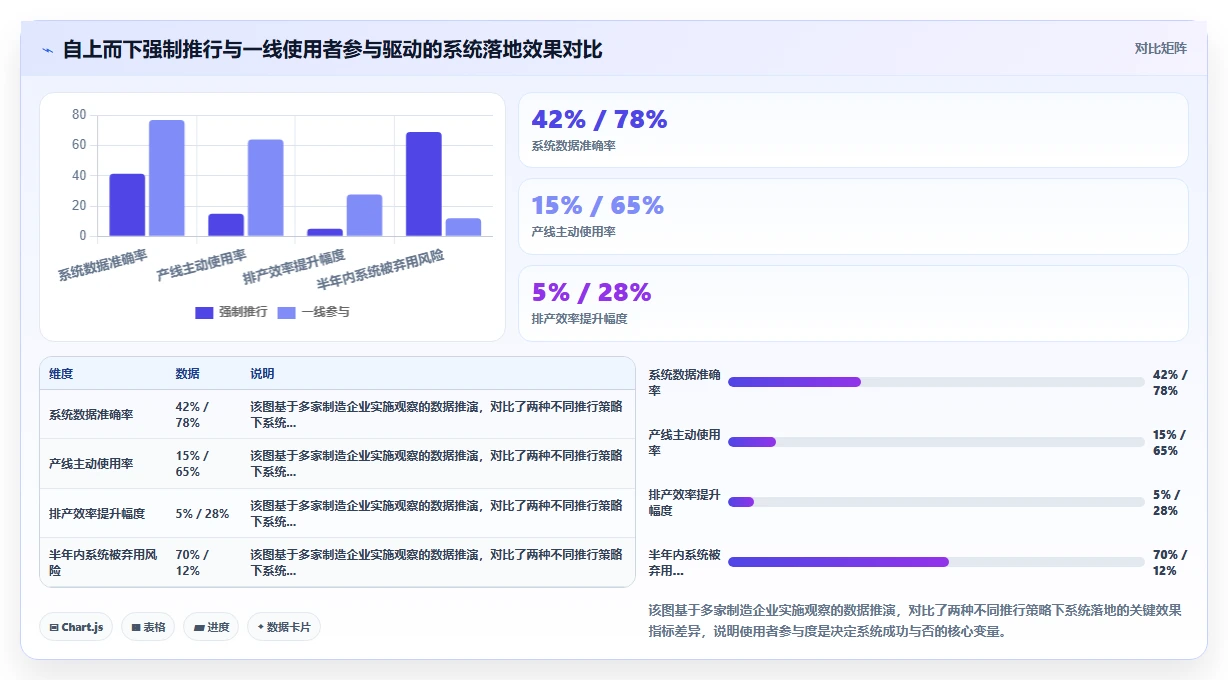The width and height of the screenshot is (1228, 680).
Task: Click the 半年内系统被弃用 progress bar
Action: pyautogui.click(x=936, y=562)
